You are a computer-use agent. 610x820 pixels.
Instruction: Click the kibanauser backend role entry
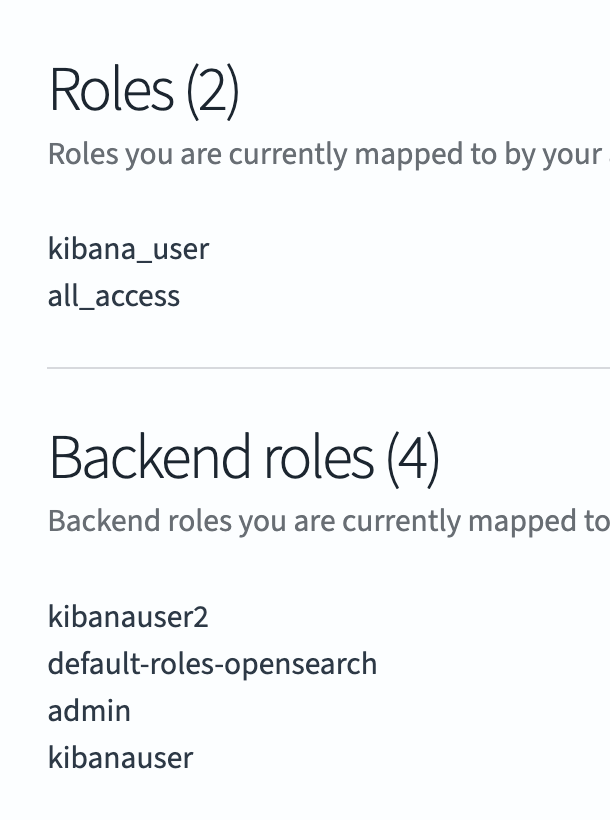(120, 758)
